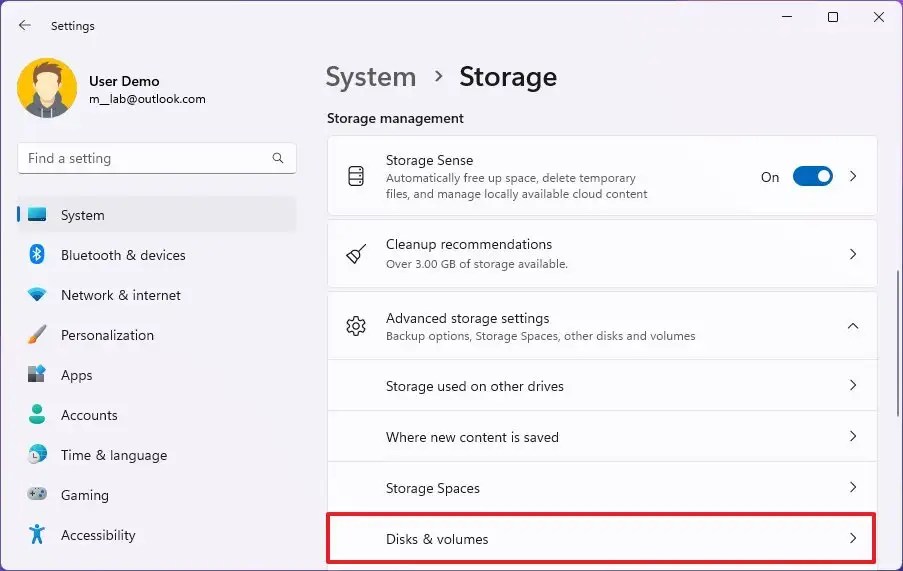Open the Personalization paintbrush icon

point(37,334)
